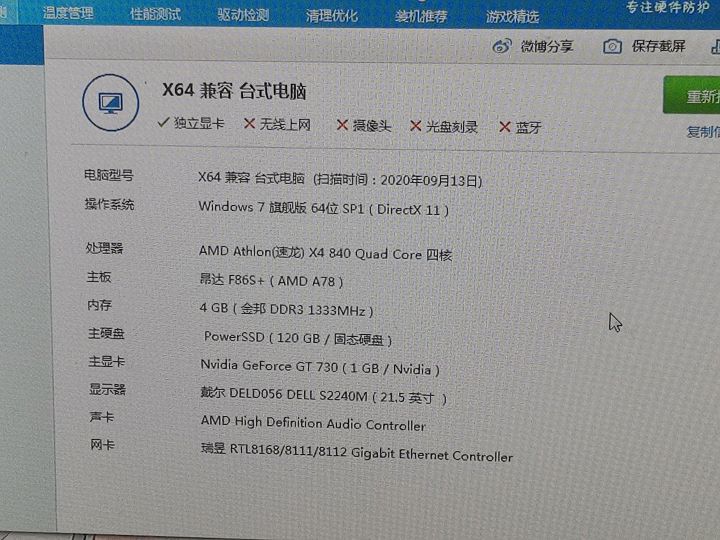Click the 无线上网 red cross icon
Image resolution: width=720 pixels, height=540 pixels.
point(249,123)
